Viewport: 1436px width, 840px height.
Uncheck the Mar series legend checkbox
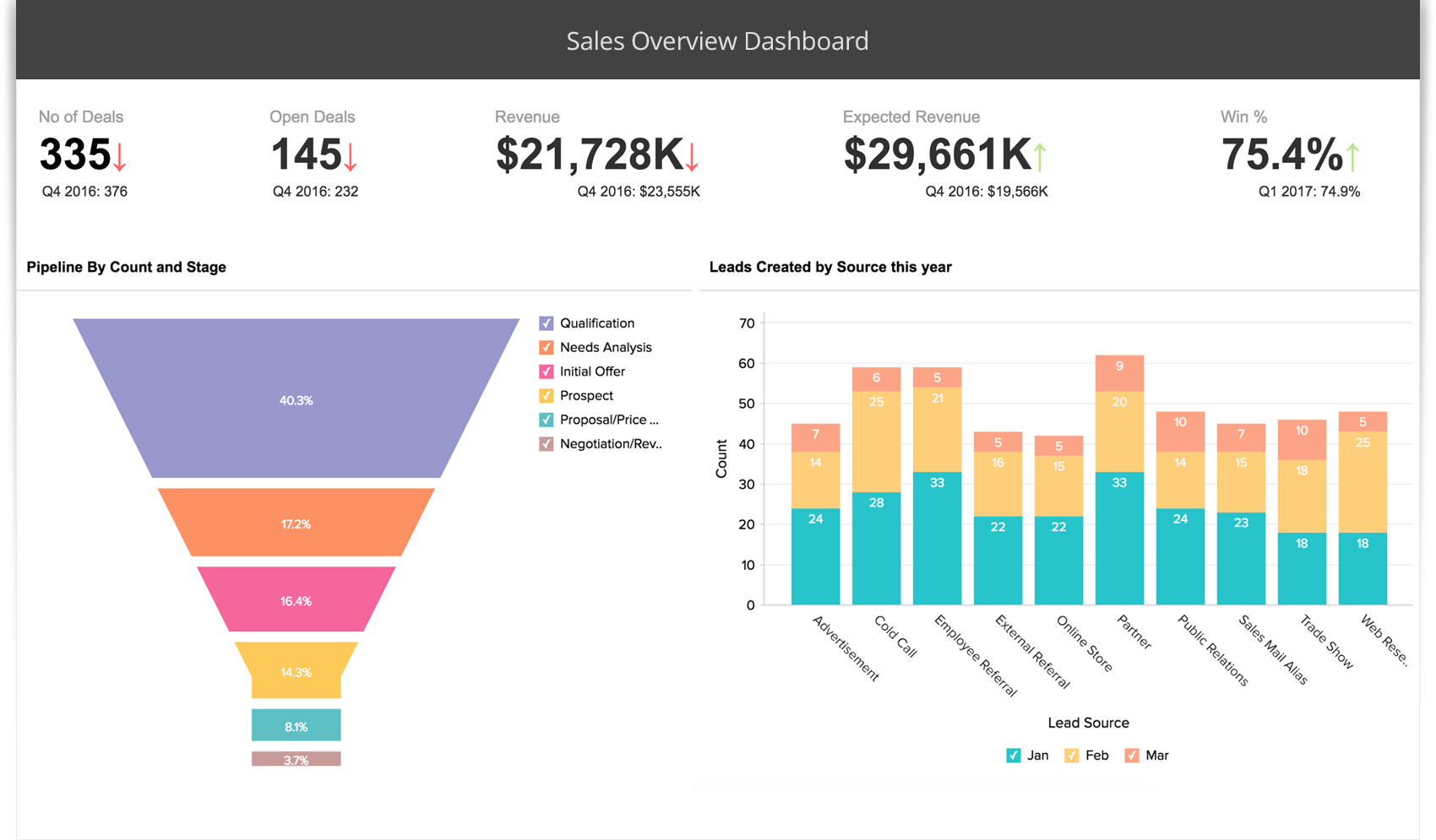point(1132,756)
